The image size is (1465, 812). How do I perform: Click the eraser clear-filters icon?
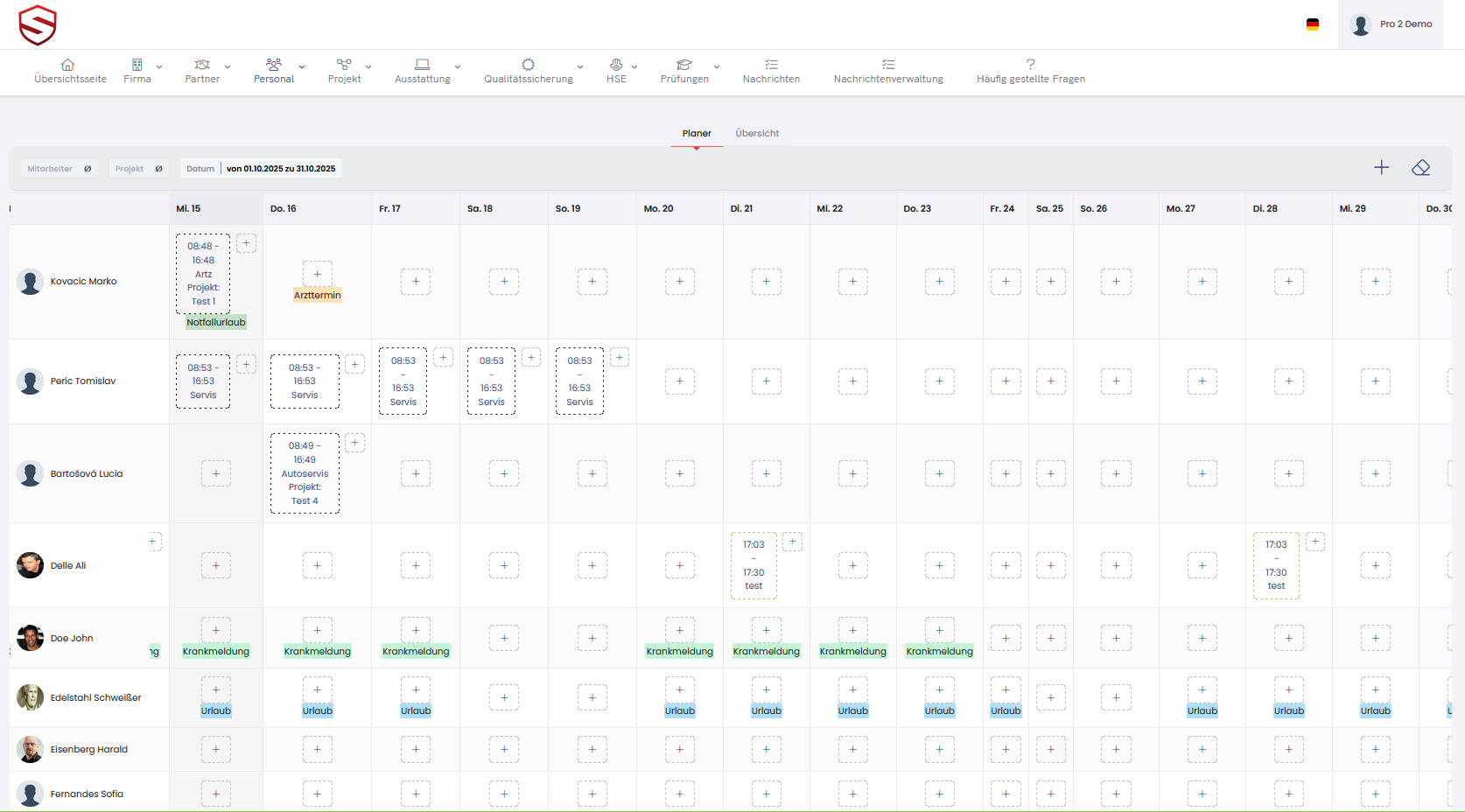(x=1420, y=167)
